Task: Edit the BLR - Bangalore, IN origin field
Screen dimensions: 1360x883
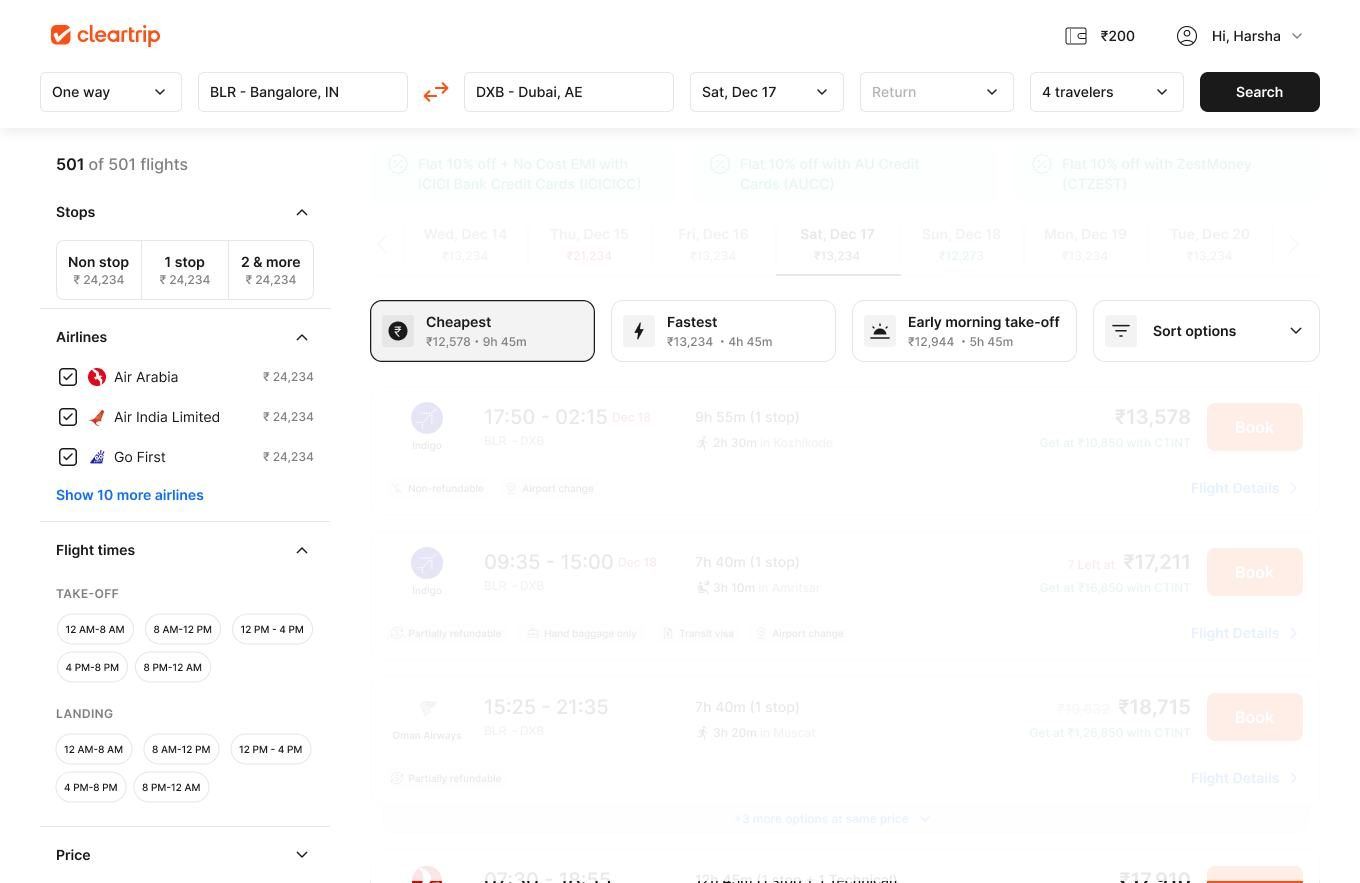Action: (x=303, y=92)
